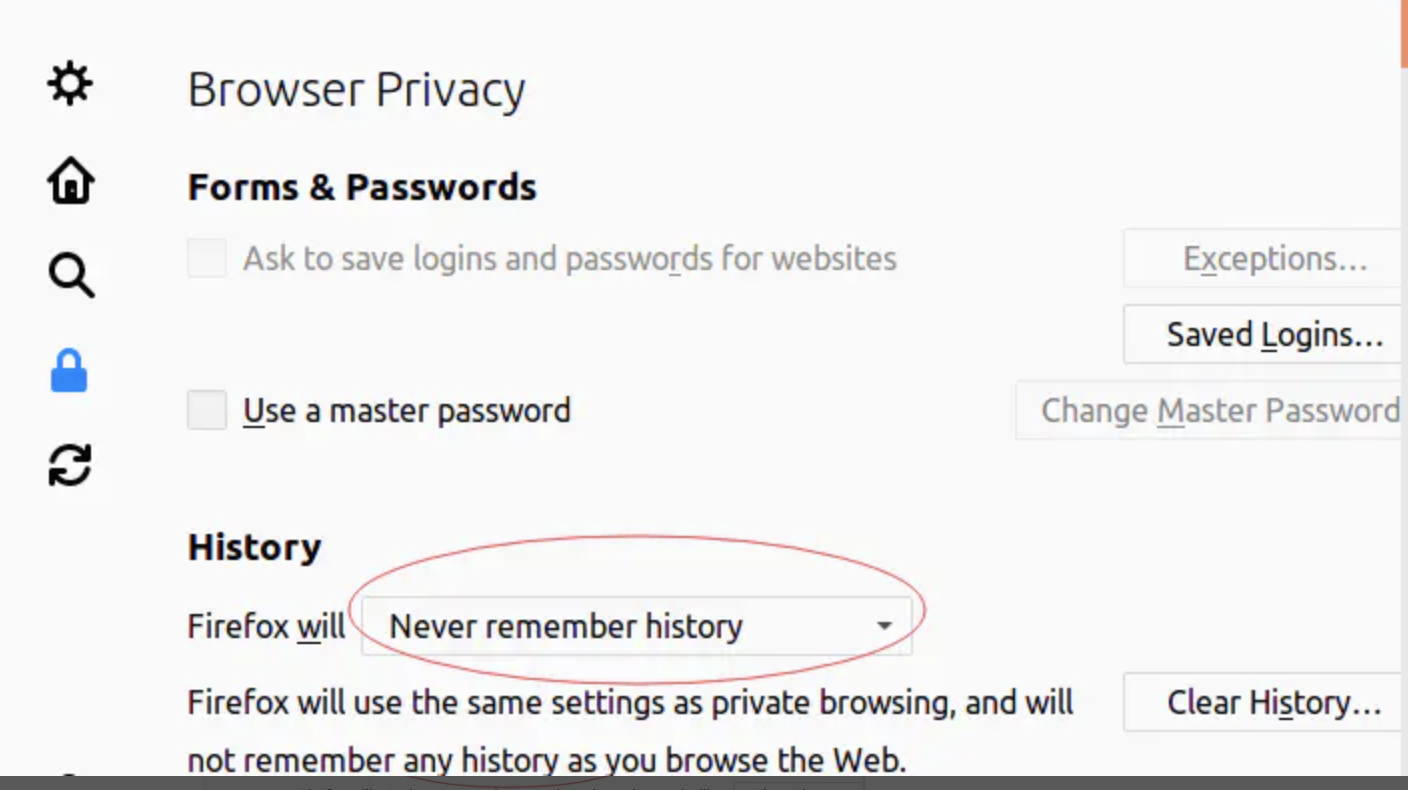Click the 'Firefox will' label
Image resolution: width=1408 pixels, height=790 pixels.
[266, 626]
